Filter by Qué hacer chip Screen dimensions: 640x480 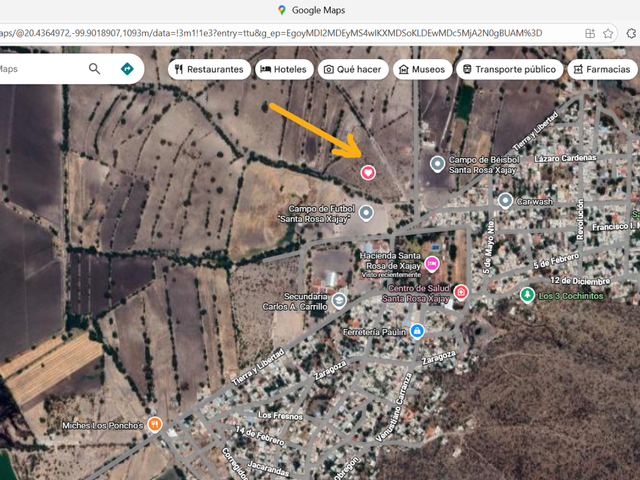click(x=353, y=69)
